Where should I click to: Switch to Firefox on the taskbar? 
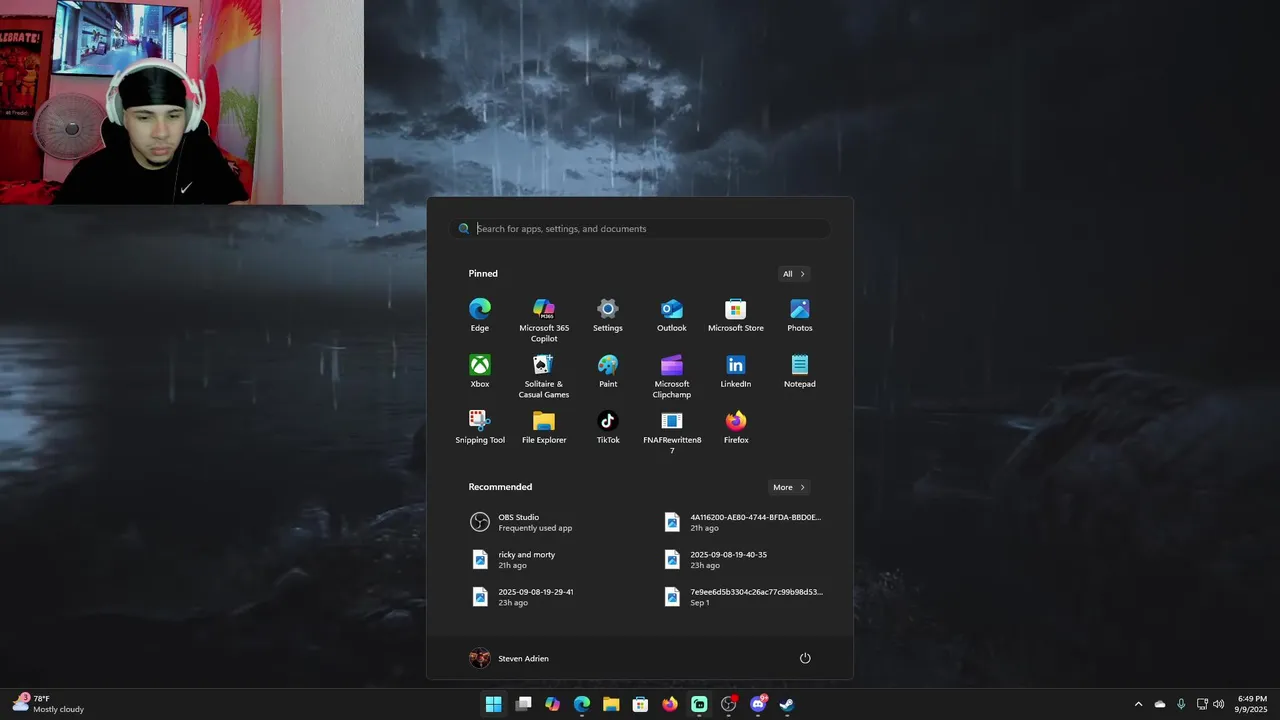coord(670,704)
